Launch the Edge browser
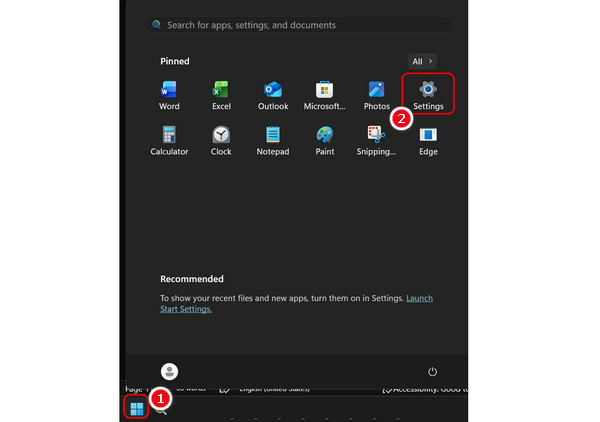This screenshot has width=600, height=422. pos(428,140)
